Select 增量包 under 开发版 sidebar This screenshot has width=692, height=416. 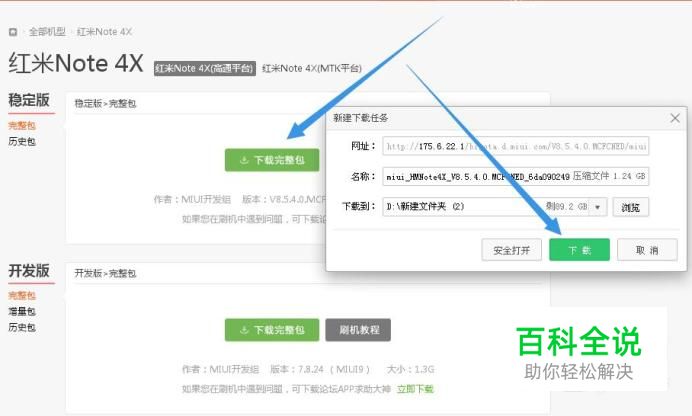(22, 311)
